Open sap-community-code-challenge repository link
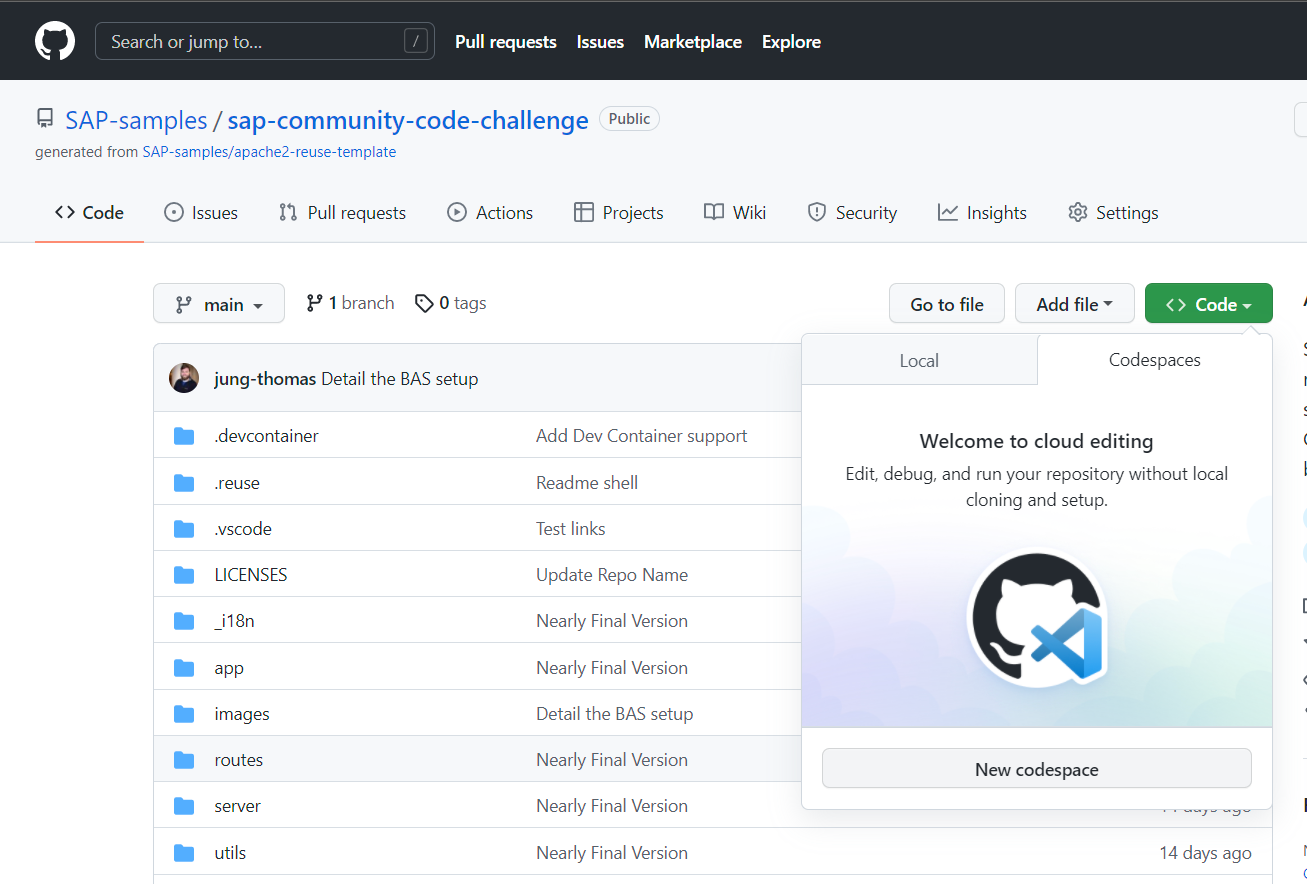This screenshot has width=1307, height=884. (408, 121)
